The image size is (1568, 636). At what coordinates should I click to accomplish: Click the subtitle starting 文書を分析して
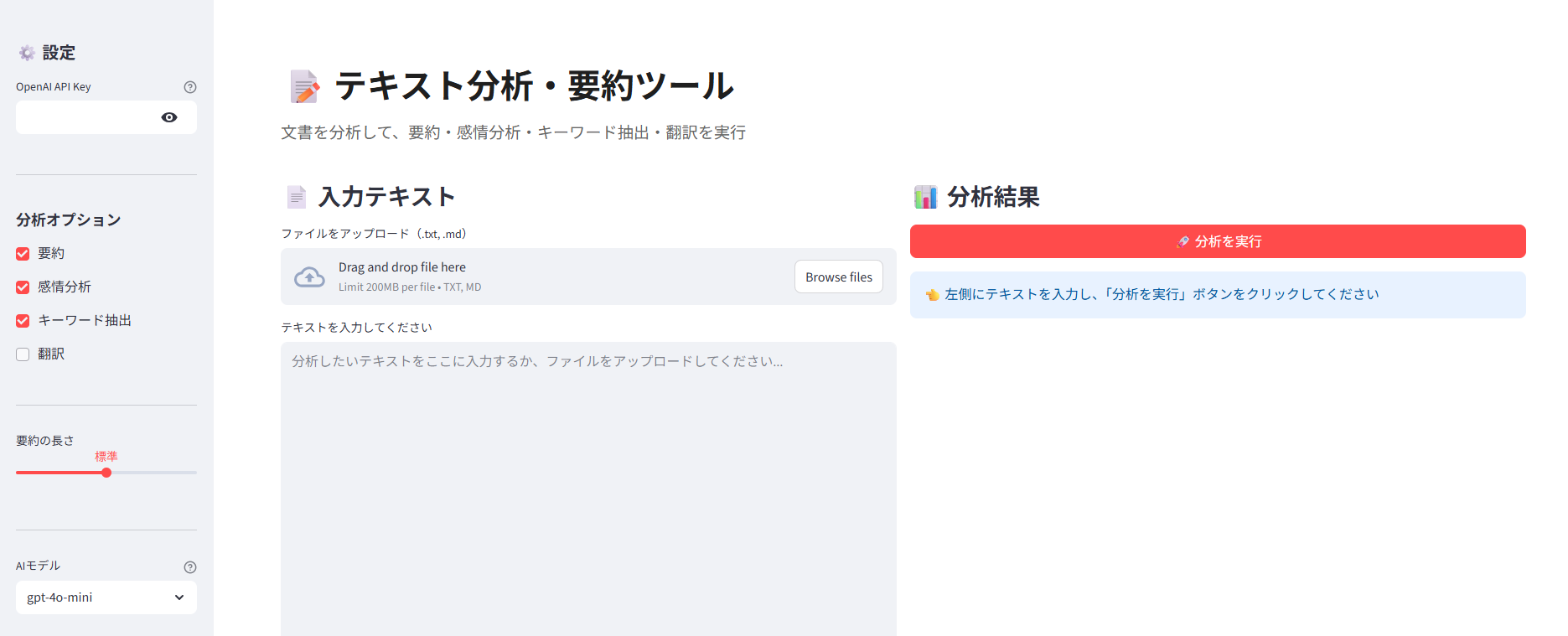514,132
